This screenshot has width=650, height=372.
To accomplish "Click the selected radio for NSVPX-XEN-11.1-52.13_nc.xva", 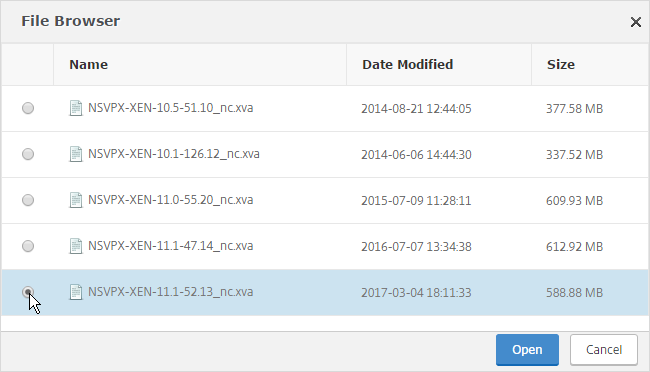I will [x=28, y=292].
